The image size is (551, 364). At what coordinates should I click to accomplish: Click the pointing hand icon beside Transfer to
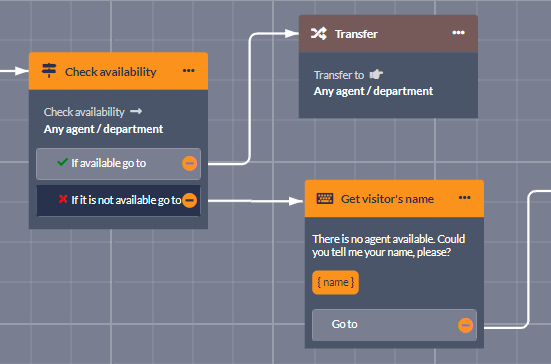[x=376, y=74]
